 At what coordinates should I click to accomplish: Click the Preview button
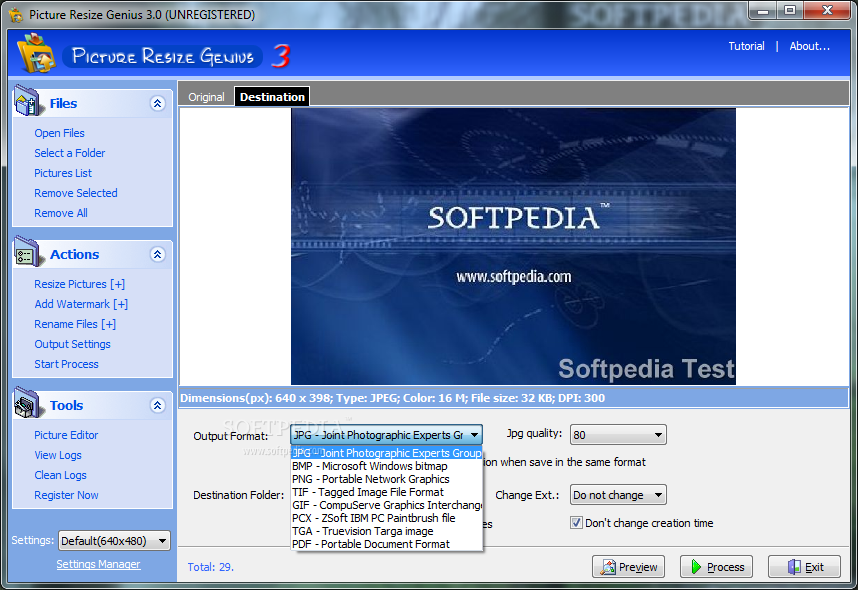click(628, 567)
